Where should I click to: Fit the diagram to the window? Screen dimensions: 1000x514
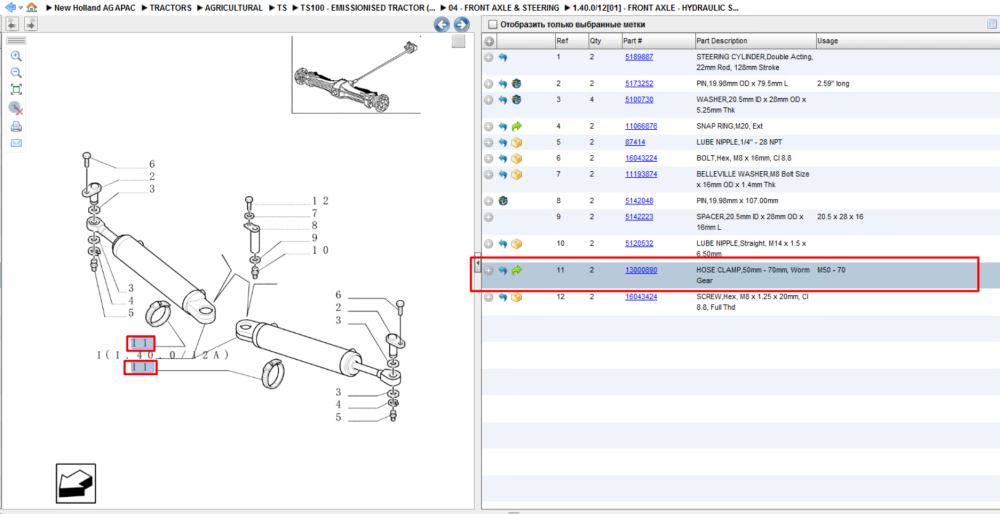(17, 90)
